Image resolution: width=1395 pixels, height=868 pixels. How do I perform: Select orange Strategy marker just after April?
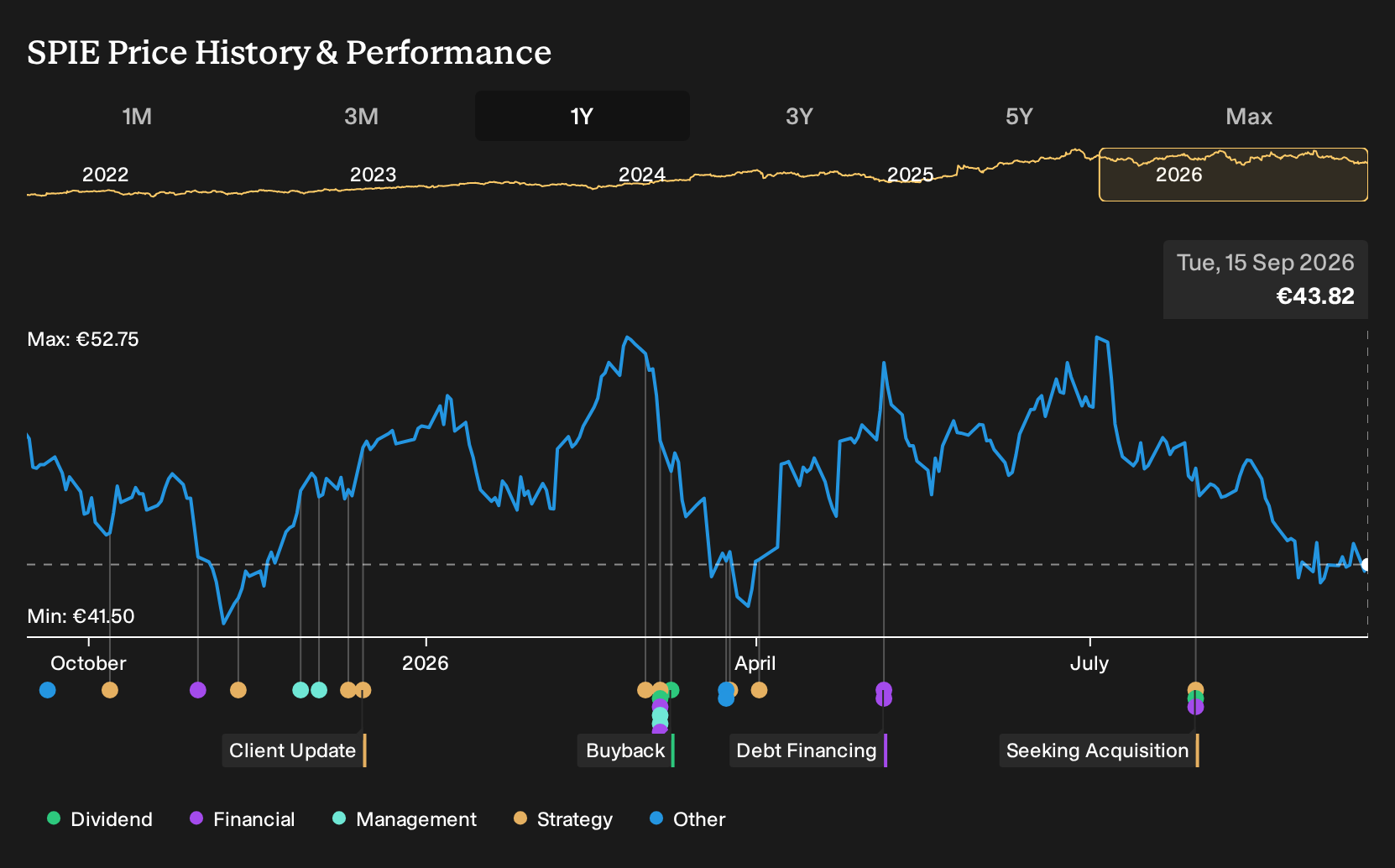tap(760, 690)
